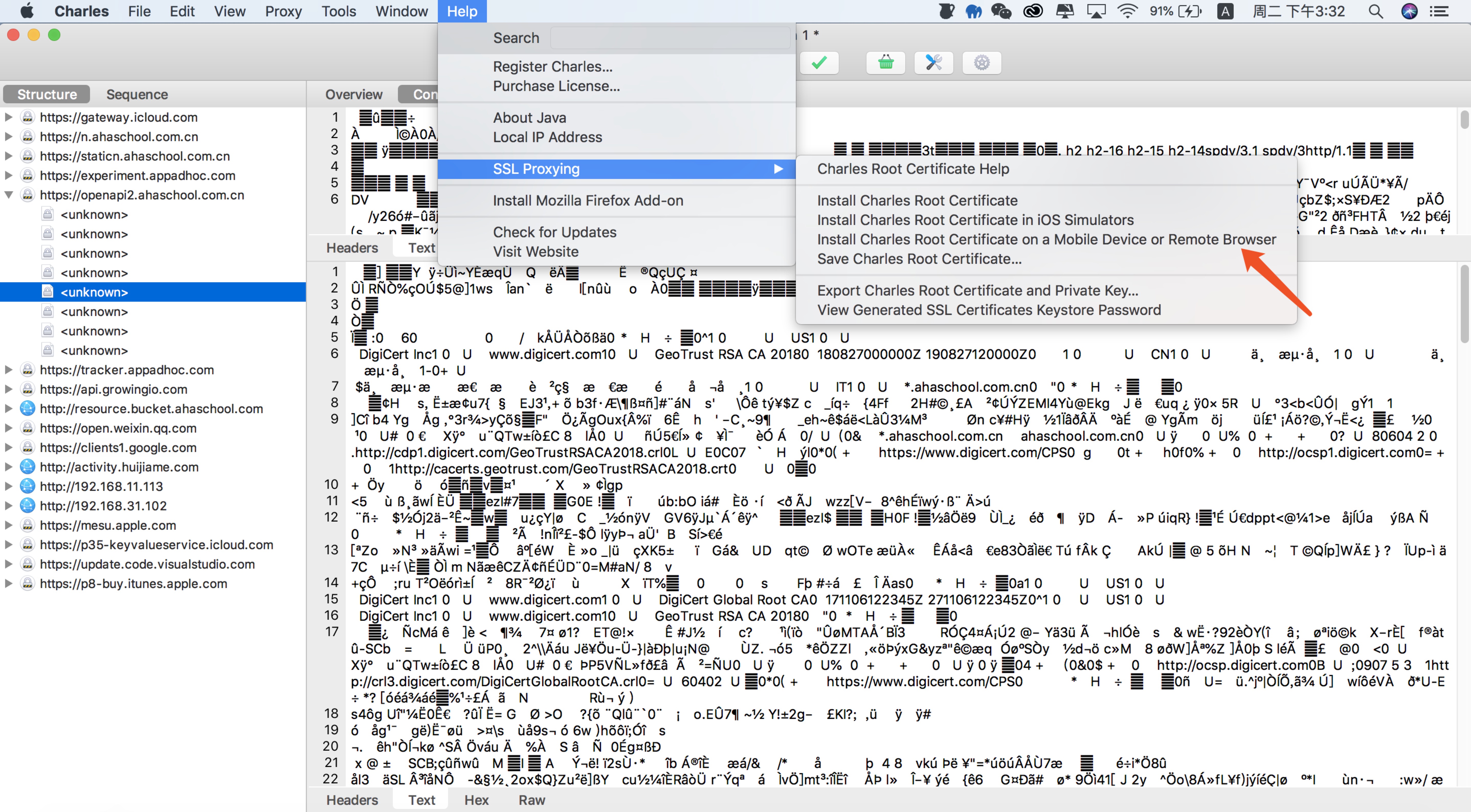Open Spotlight search magnifier in menu bar
The height and width of the screenshot is (812, 1471).
click(1376, 12)
